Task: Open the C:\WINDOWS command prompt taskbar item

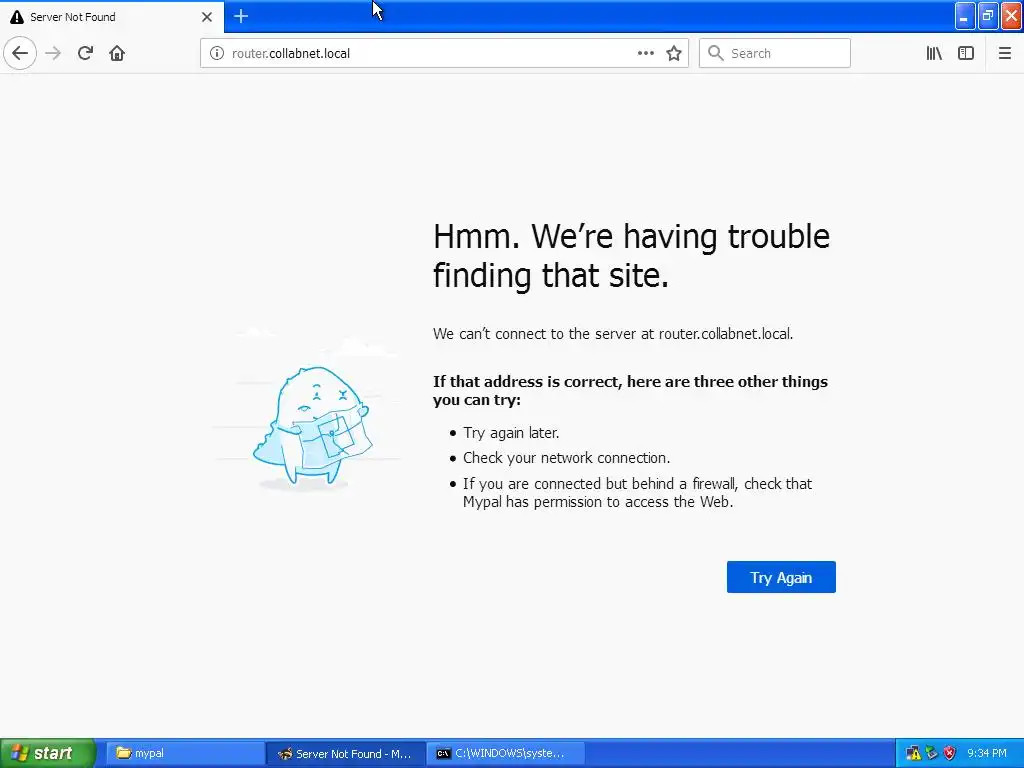Action: [505, 753]
